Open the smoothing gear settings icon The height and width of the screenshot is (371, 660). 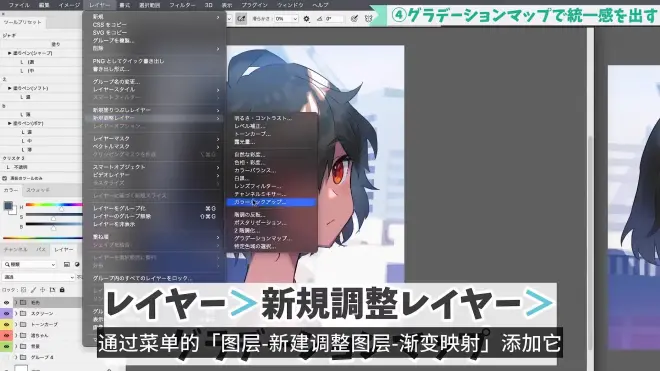click(x=306, y=19)
